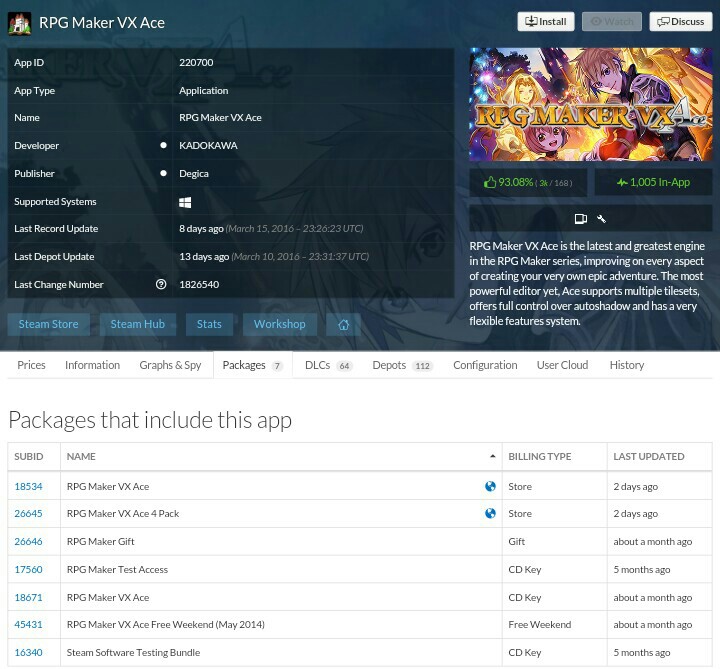Switch to the DLCs tab
The width and height of the screenshot is (720, 669).
pyautogui.click(x=328, y=365)
